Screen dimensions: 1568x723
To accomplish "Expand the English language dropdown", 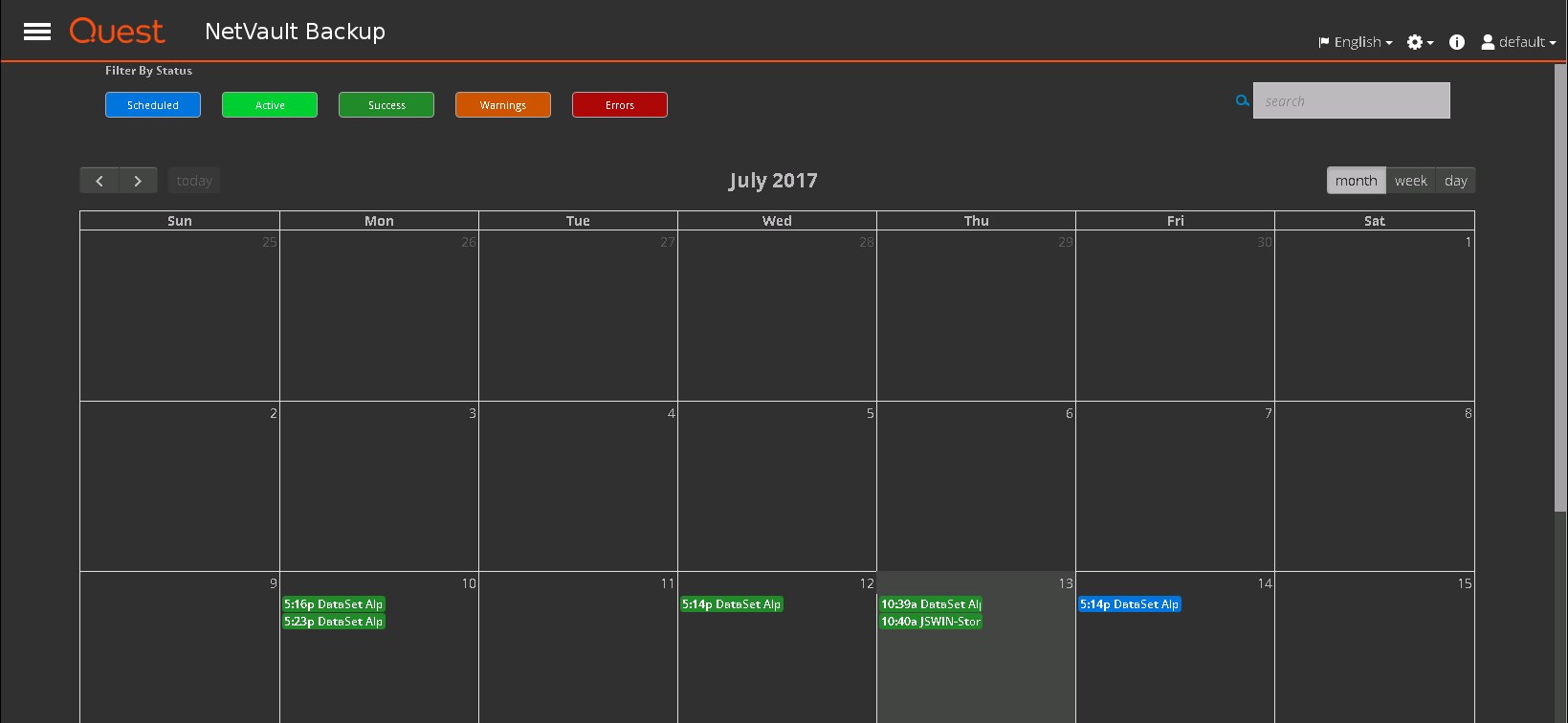I will tap(1356, 42).
